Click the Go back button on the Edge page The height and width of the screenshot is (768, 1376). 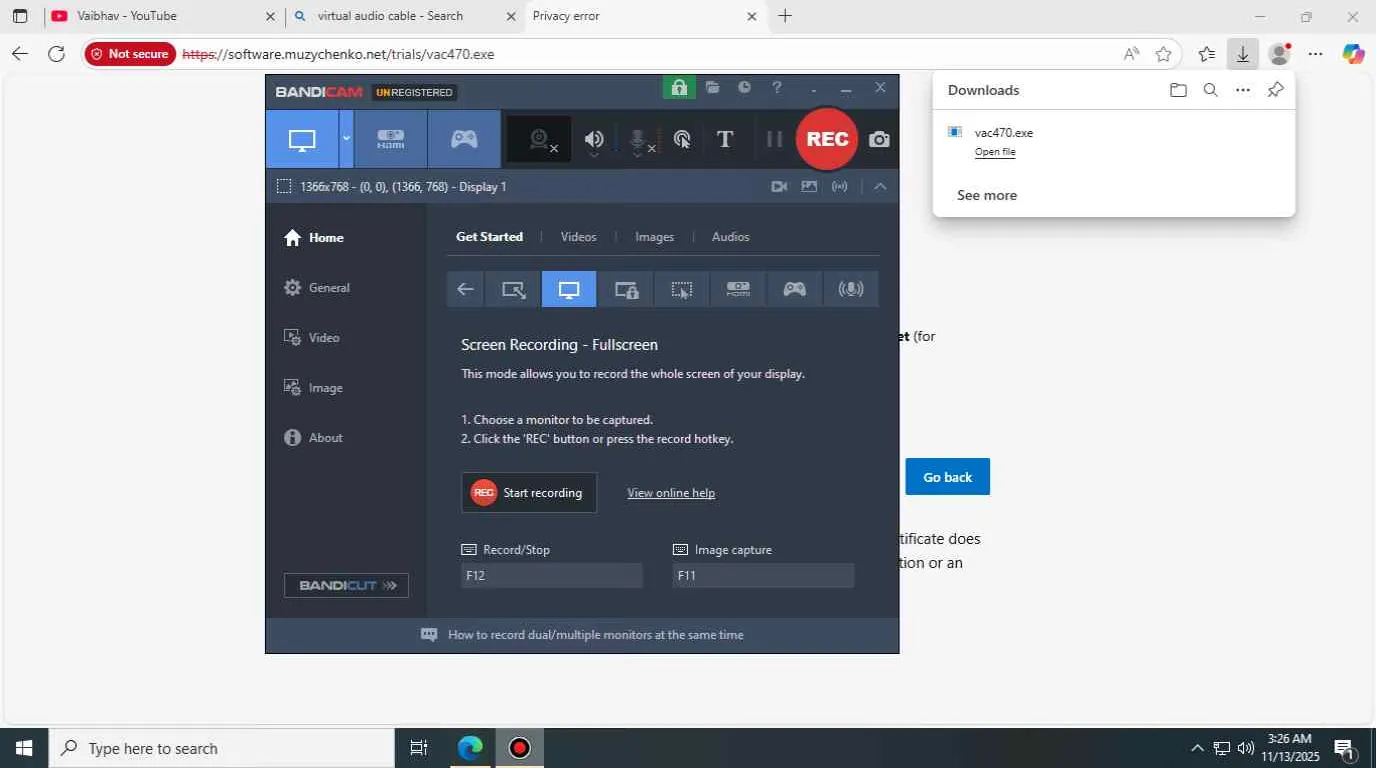[948, 477]
